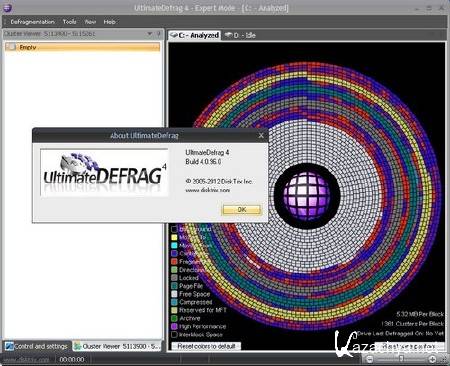The image size is (450, 366).
Task: Click the status bar resize grip
Action: point(444,360)
